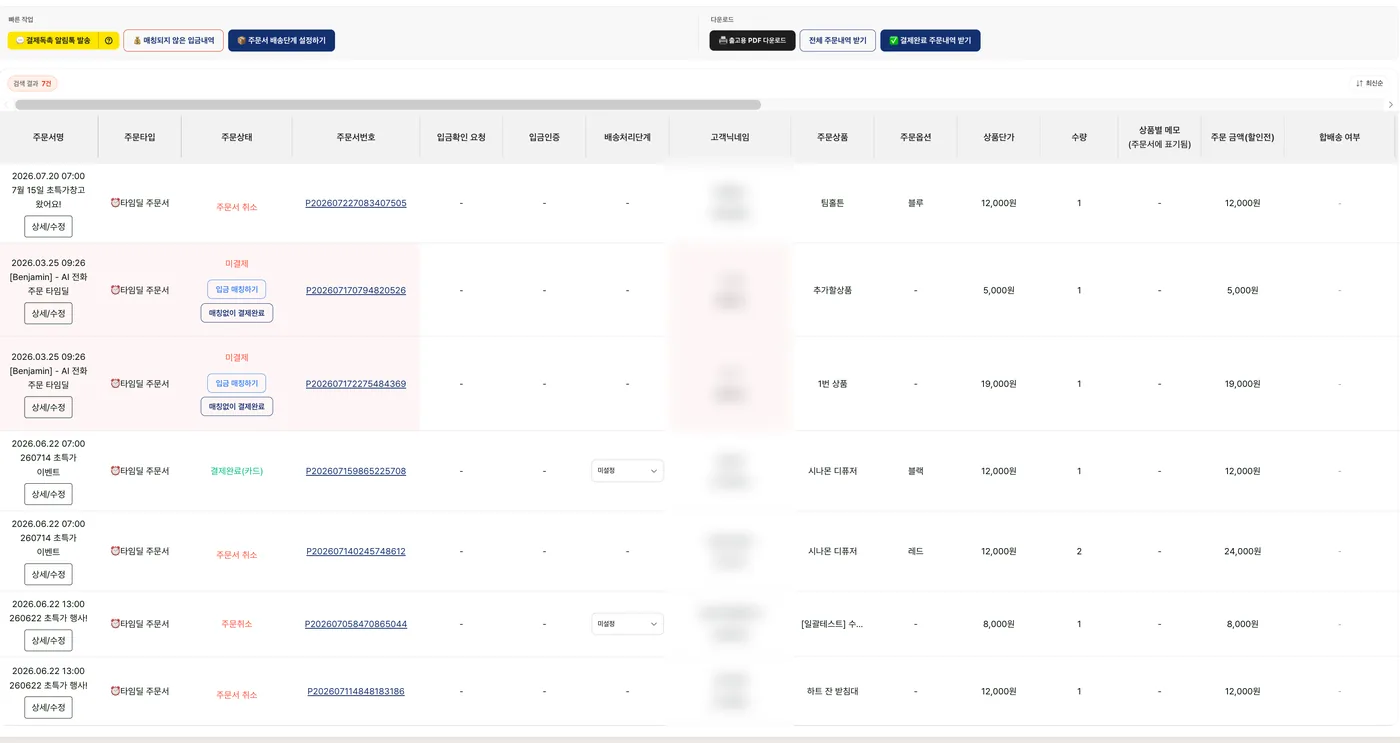Click the 주문상품 column header
Screen dimensions: 1400x743
832,137
